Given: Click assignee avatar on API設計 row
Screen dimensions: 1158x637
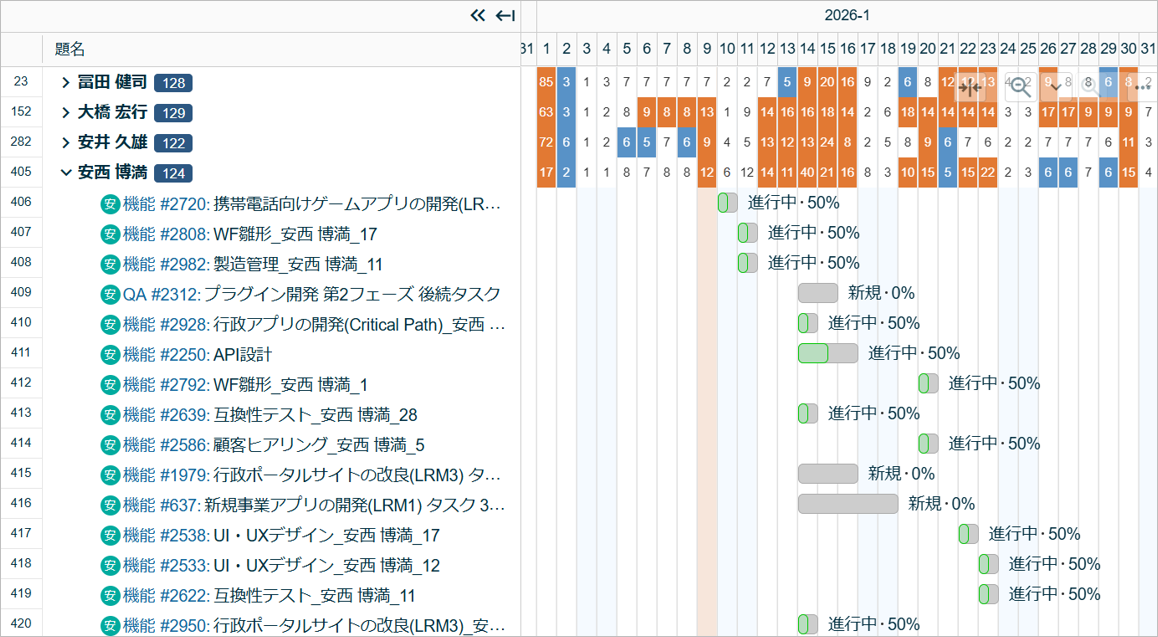Looking at the screenshot, I should pyautogui.click(x=110, y=355).
